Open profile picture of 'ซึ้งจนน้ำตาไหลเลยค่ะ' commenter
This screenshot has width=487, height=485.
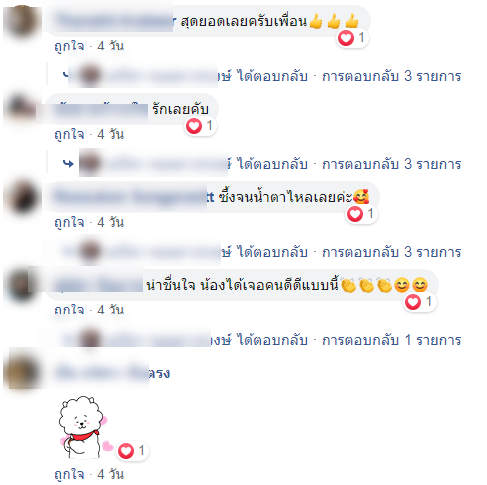coord(23,197)
